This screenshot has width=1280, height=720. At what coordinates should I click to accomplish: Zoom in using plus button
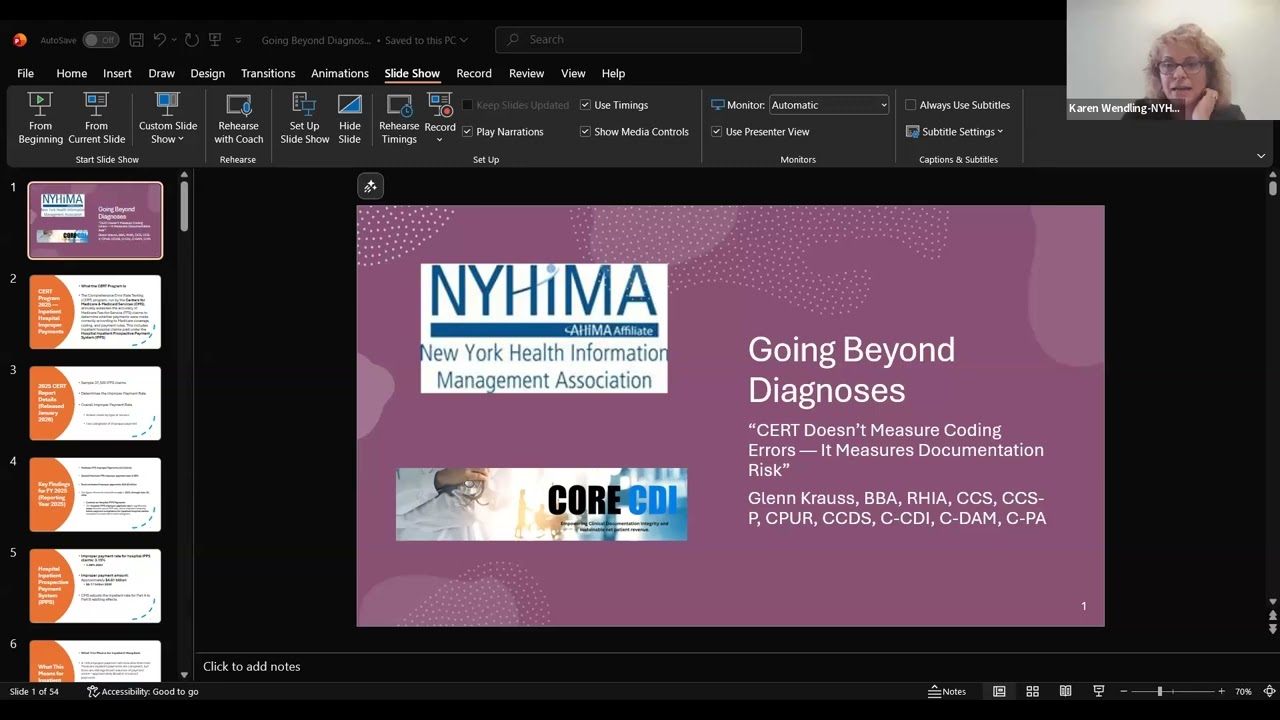point(1221,691)
